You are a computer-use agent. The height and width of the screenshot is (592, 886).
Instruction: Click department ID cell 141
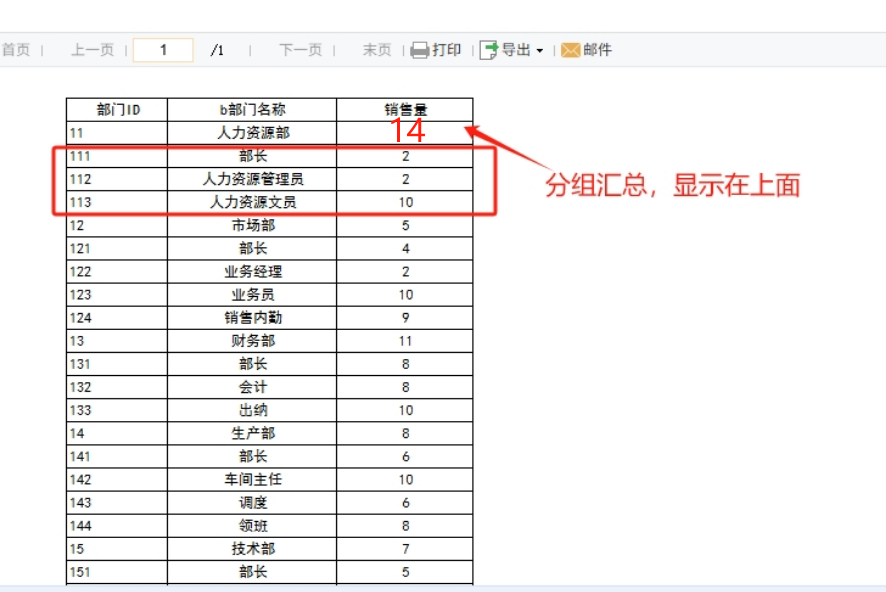(x=117, y=456)
